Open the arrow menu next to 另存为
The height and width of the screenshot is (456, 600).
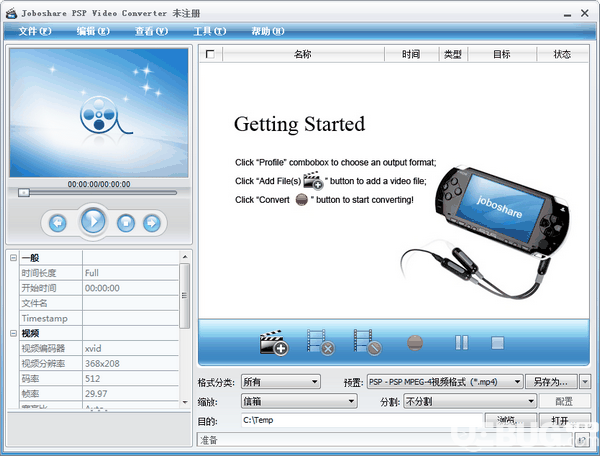click(585, 381)
